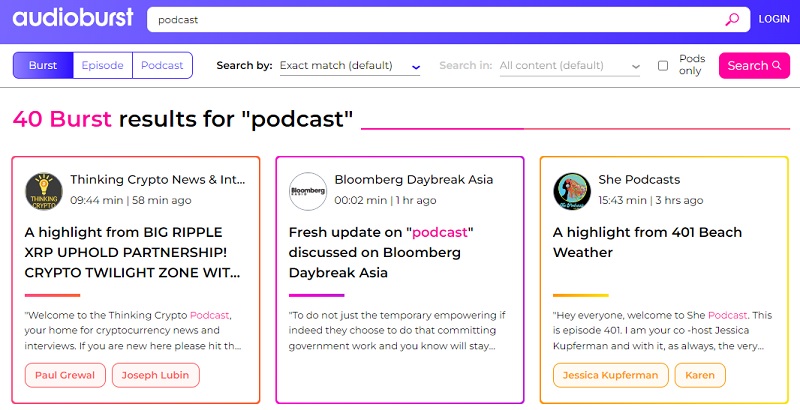800x410 pixels.
Task: Click the '09:44 min | 58 min ago' text
Action: pyautogui.click(x=131, y=200)
